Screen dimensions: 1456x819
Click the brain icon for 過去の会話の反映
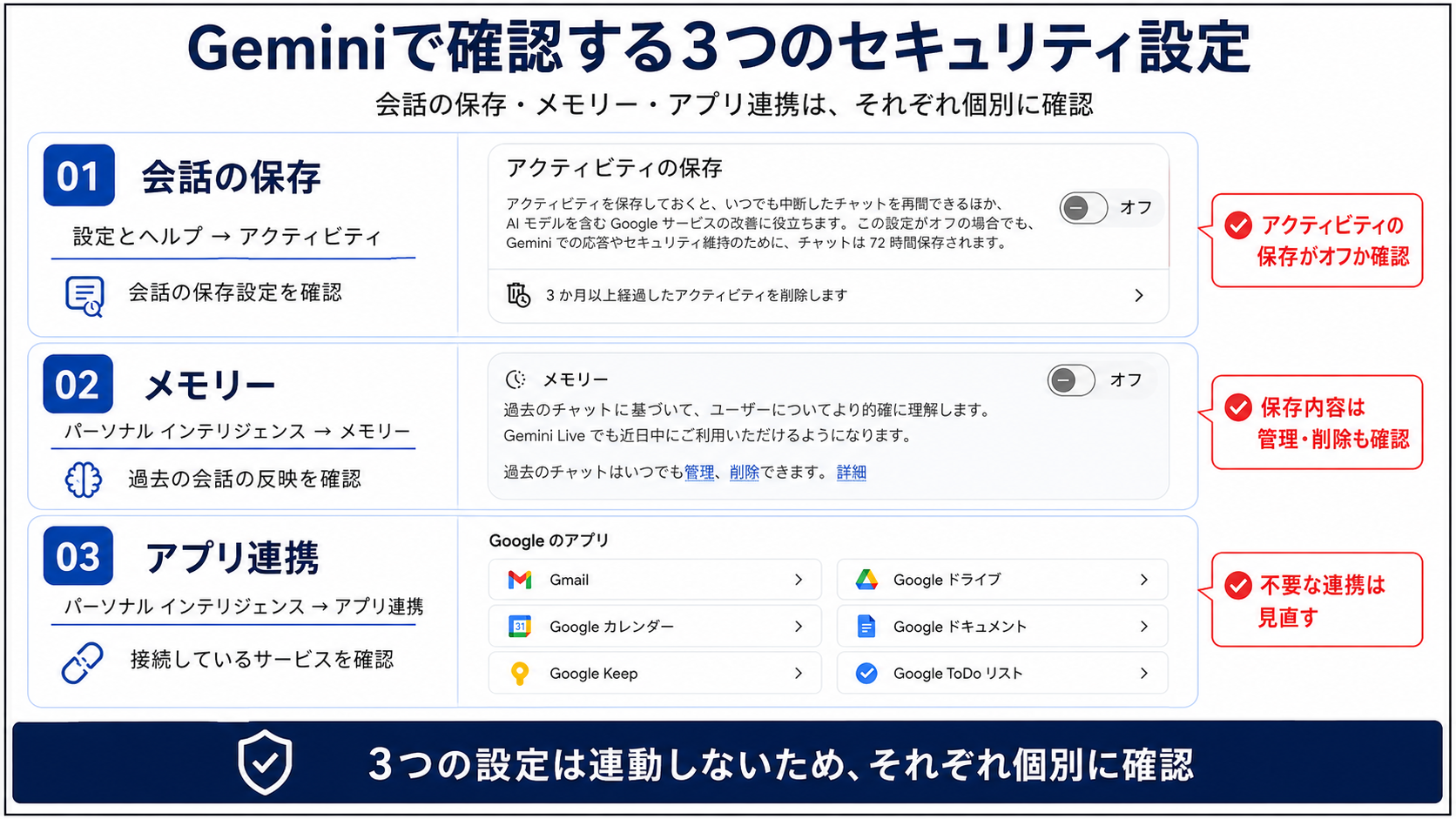[x=84, y=480]
